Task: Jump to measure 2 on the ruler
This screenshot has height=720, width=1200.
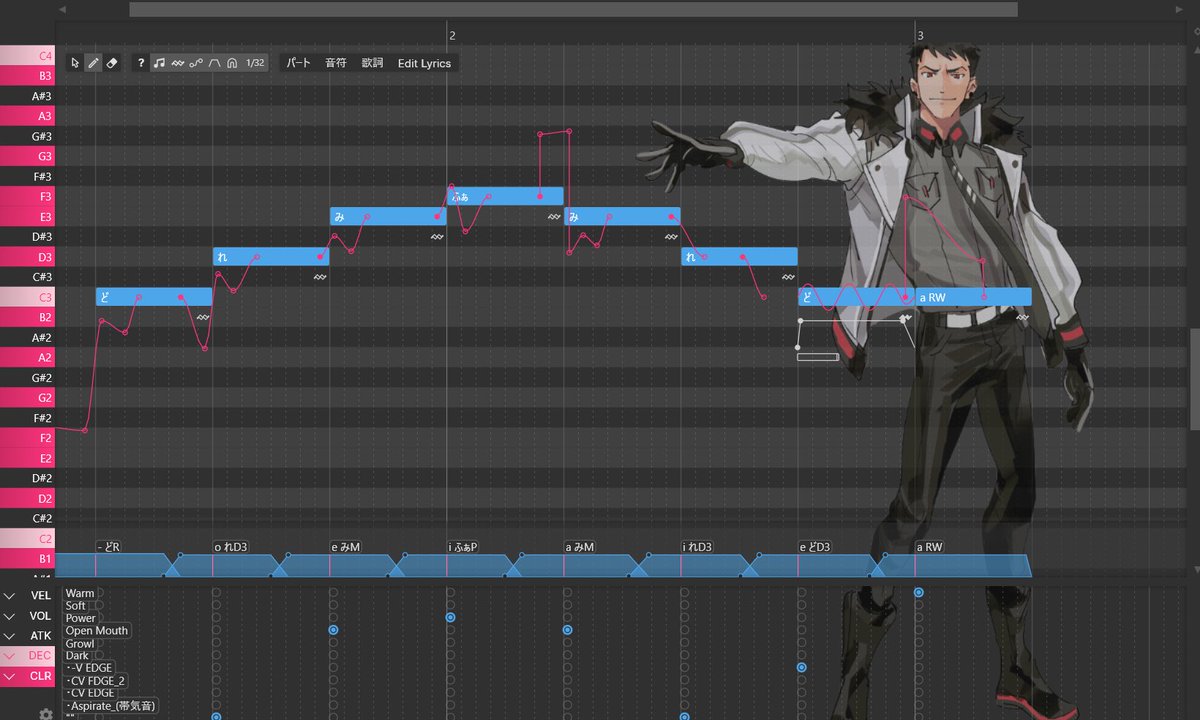Action: click(451, 35)
